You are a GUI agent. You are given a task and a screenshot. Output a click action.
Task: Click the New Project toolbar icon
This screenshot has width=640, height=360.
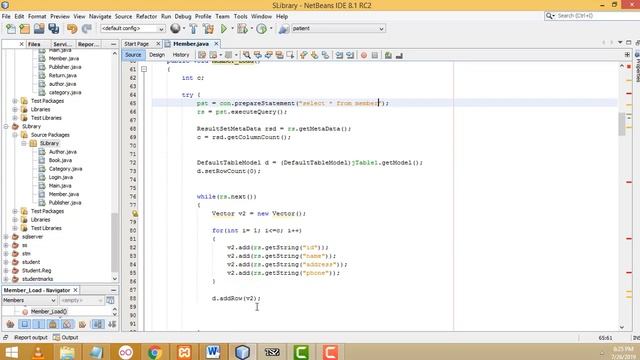point(25,29)
